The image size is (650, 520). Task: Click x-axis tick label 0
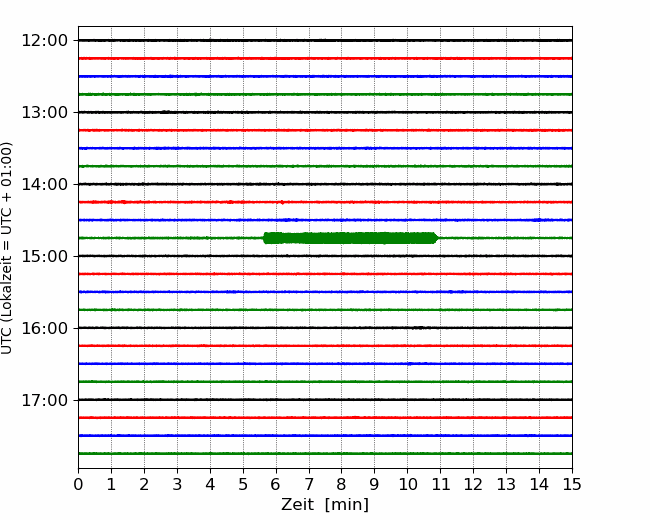click(x=78, y=484)
